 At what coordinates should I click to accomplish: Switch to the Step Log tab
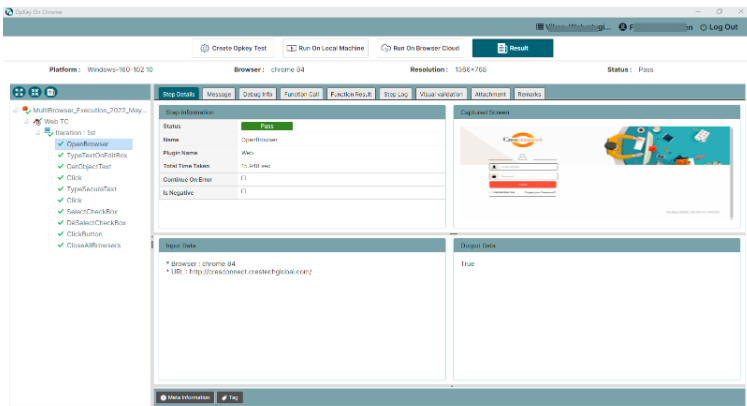[x=395, y=94]
